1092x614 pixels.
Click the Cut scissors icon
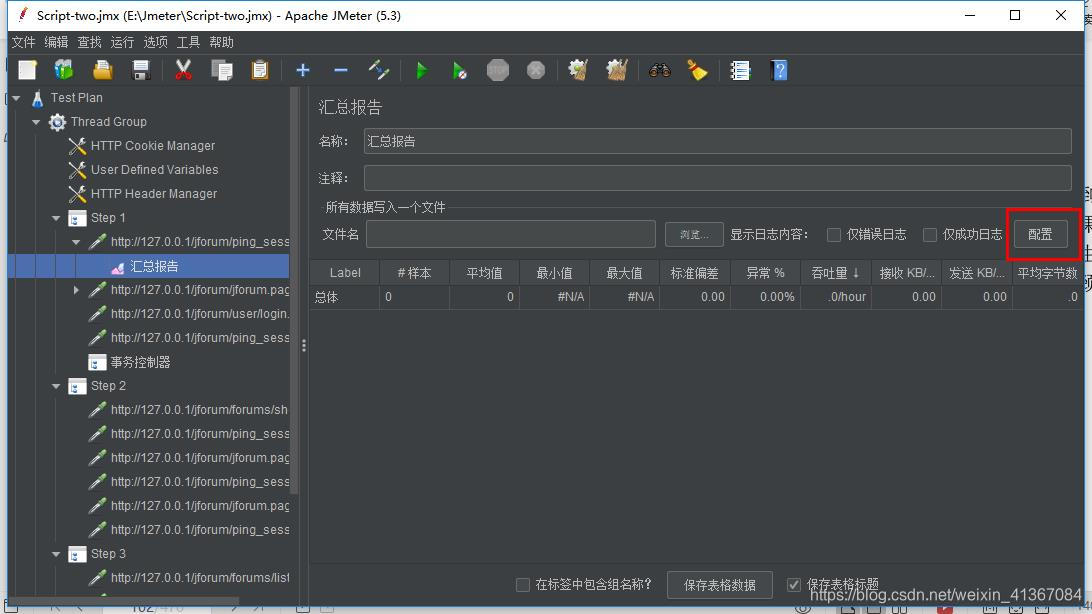(x=183, y=70)
